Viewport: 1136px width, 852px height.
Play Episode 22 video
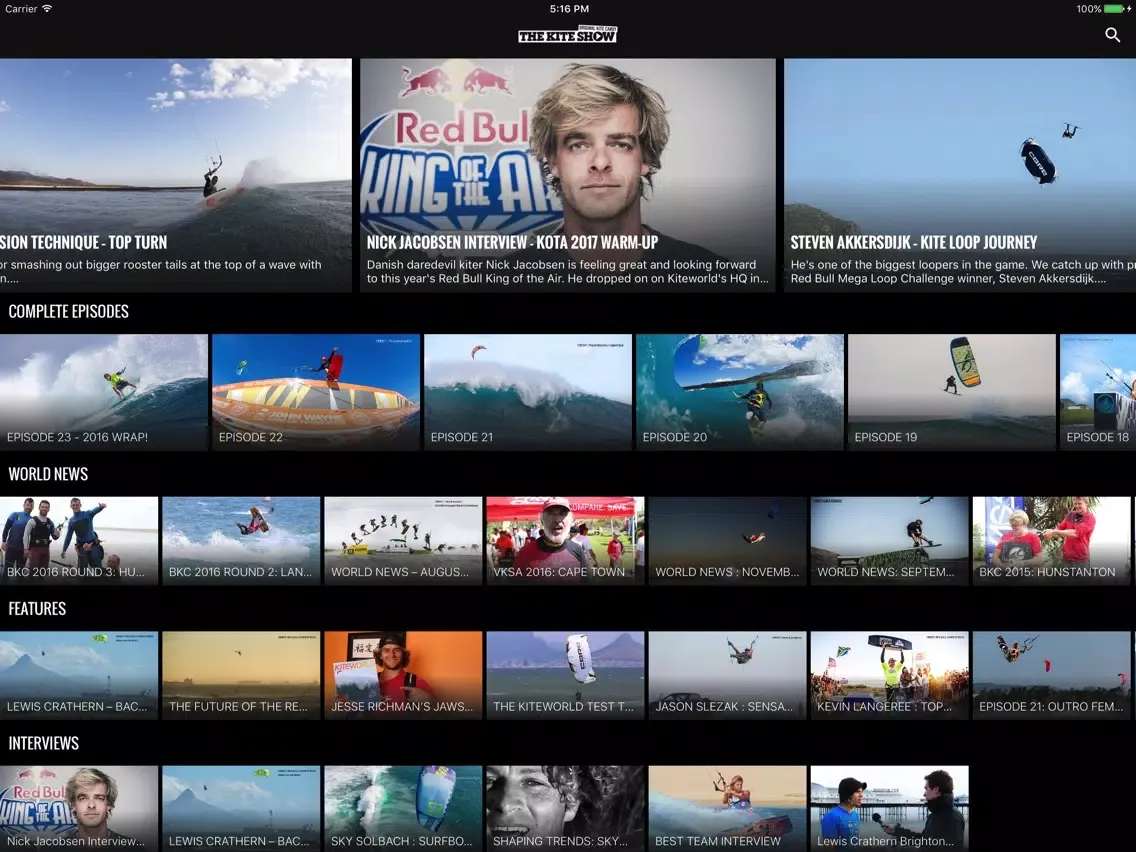[x=316, y=392]
